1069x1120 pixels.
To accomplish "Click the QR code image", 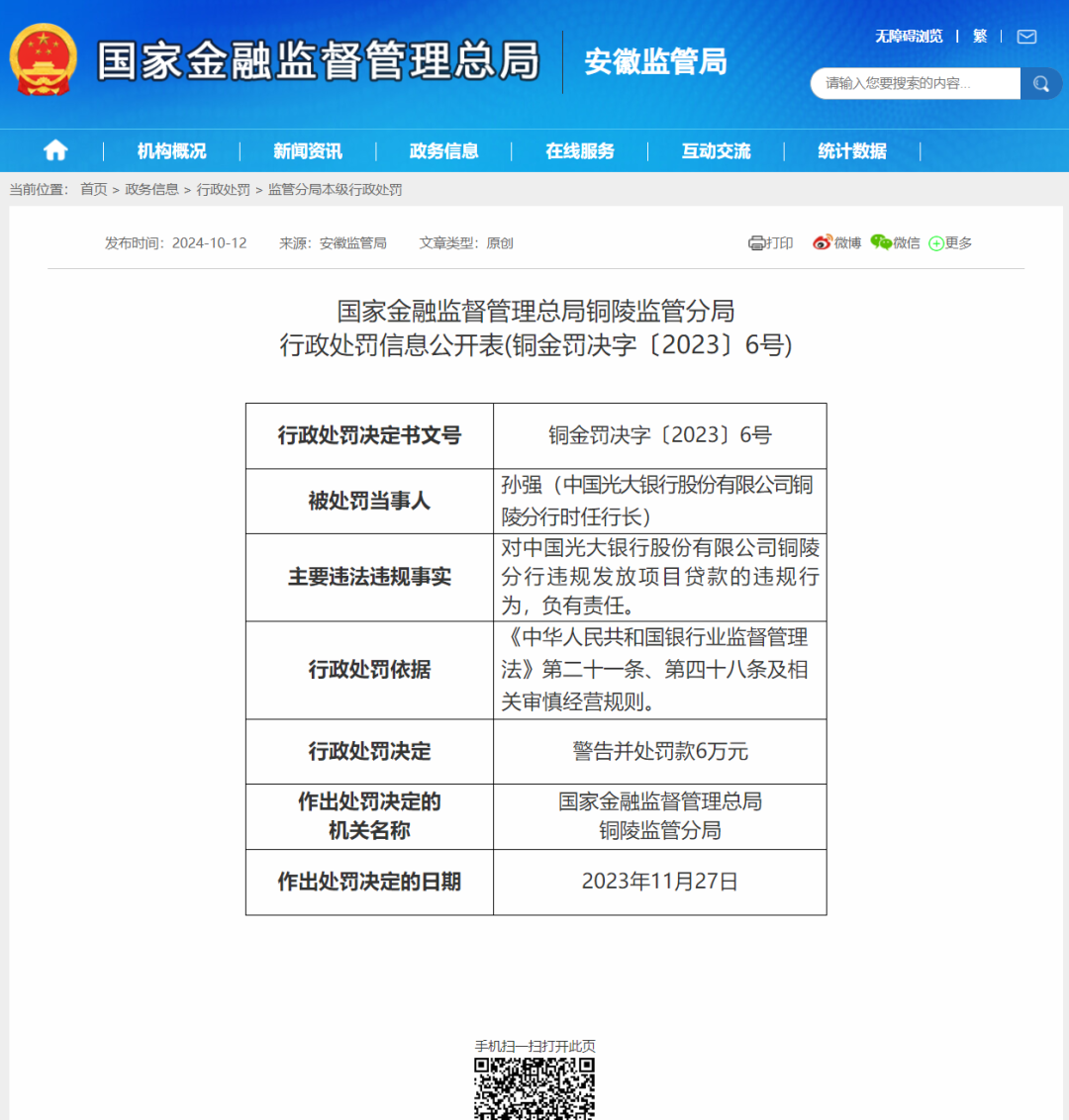I will tap(534, 1088).
